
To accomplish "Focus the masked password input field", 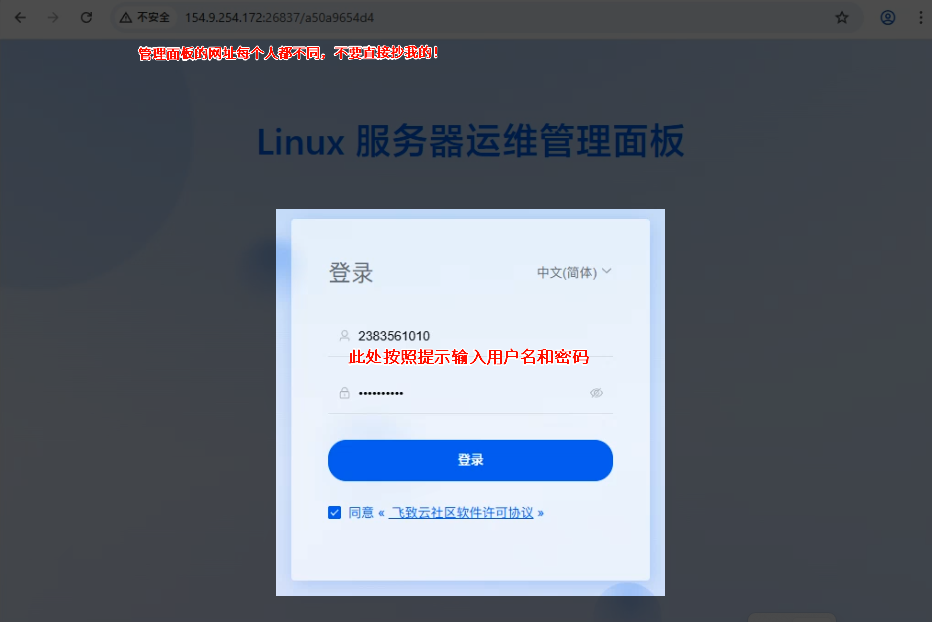I will (470, 393).
